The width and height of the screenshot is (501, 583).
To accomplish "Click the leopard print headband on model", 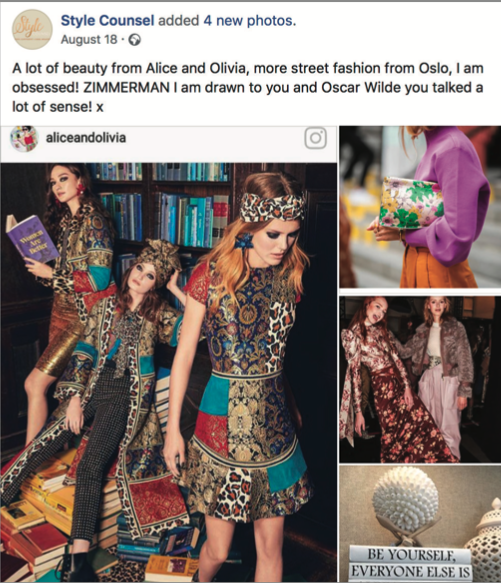I will tap(272, 207).
